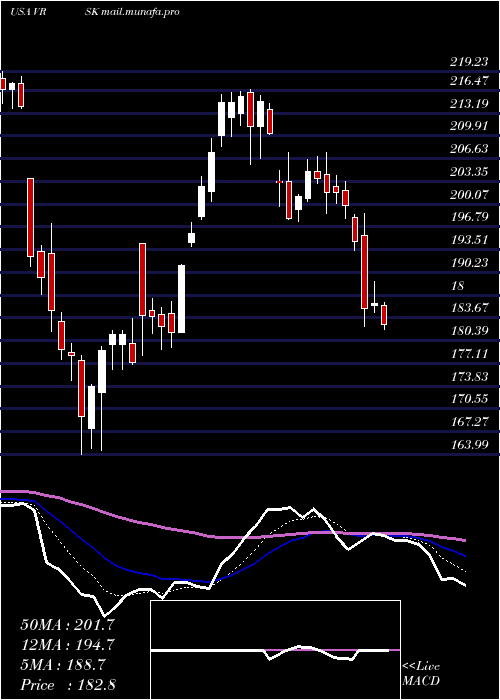Click the 180.39 price level label
Viewport: 500px width, 700px height.
(469, 331)
